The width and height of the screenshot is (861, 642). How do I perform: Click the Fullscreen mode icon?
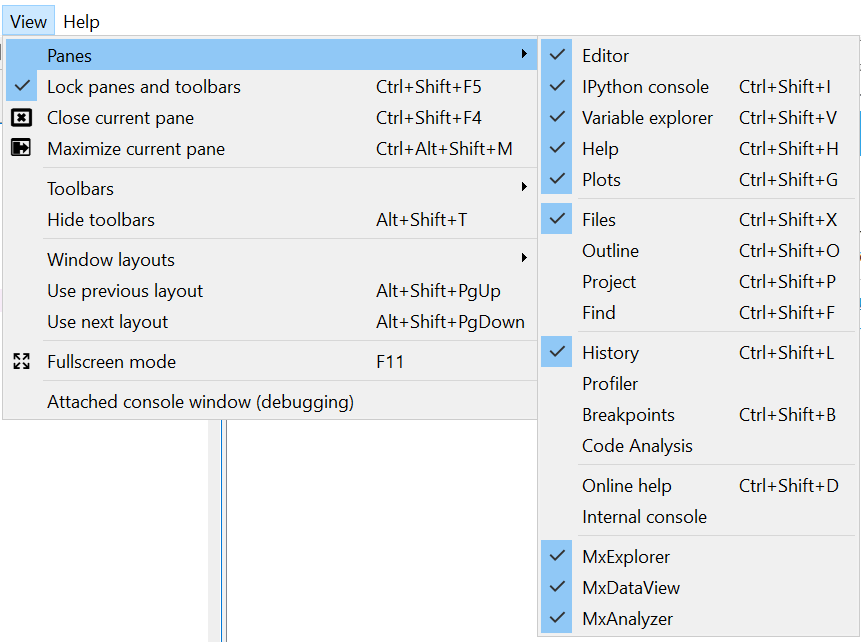(21, 362)
